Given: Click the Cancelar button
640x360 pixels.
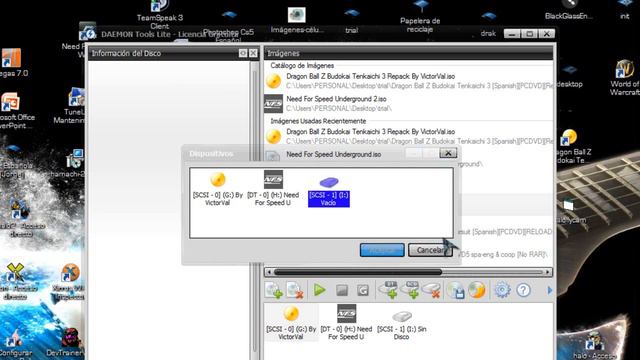Looking at the screenshot, I should pos(430,250).
